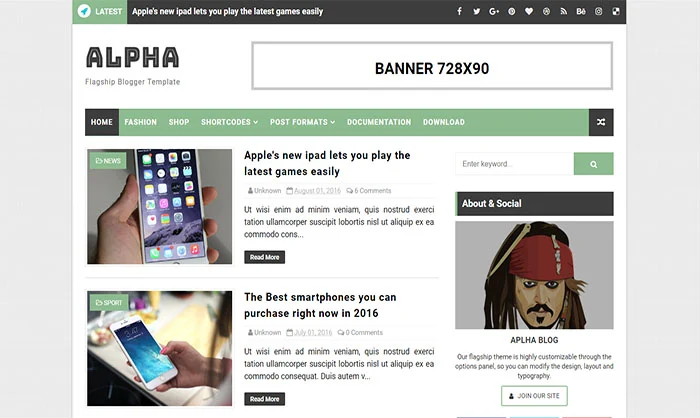Click the heart icon in top bar
Screen dimensions: 700x418
[529, 11]
